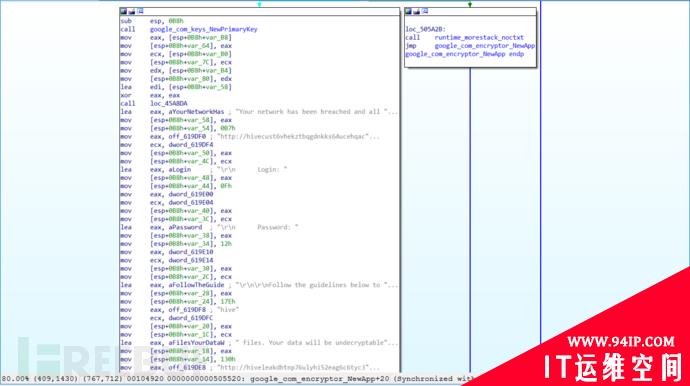This screenshot has height=386, width=690.
Task: Select the first sub esp instruction line
Action: (152, 21)
